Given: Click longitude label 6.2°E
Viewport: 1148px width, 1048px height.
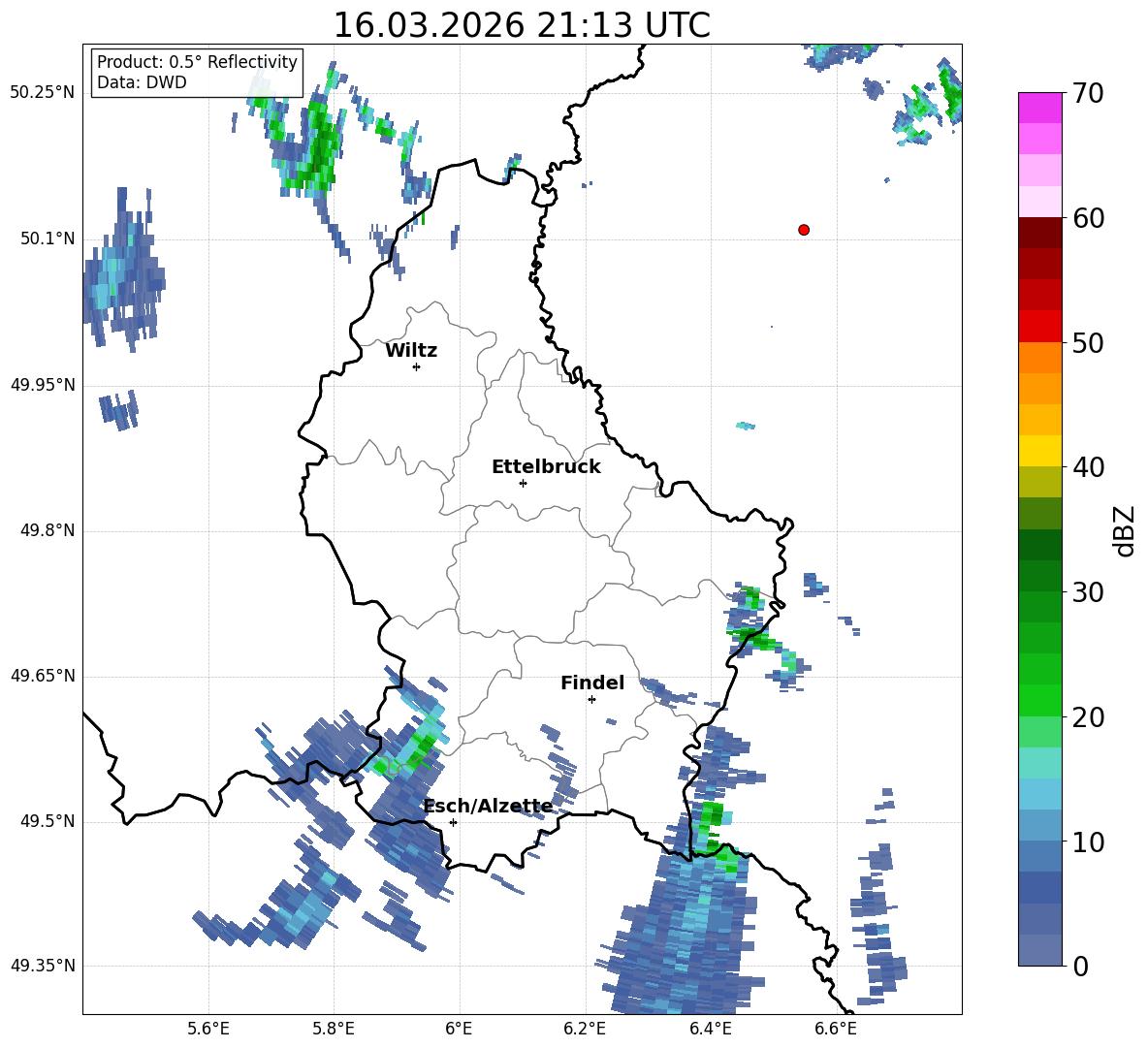Looking at the screenshot, I should (585, 1029).
